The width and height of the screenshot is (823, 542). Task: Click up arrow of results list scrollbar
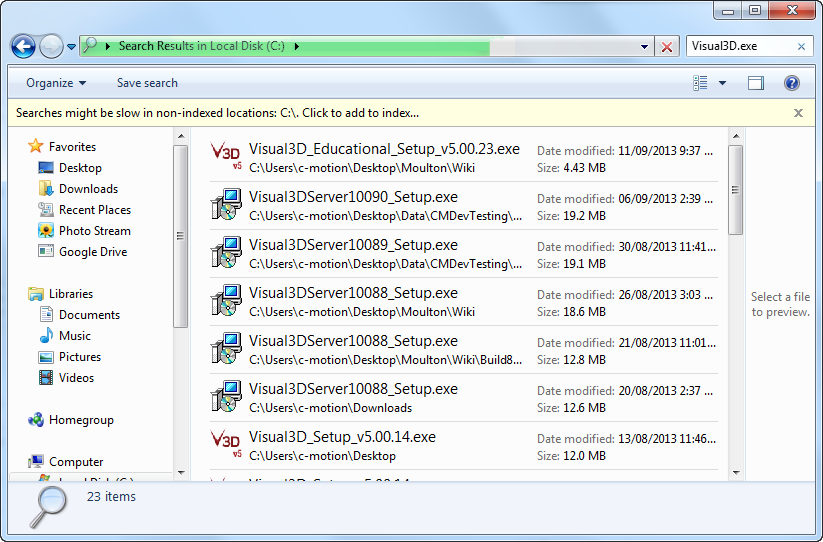(736, 136)
